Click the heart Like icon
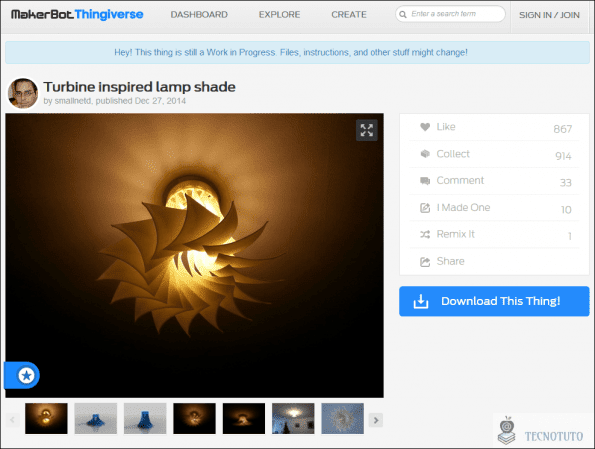595x449 pixels. (425, 127)
